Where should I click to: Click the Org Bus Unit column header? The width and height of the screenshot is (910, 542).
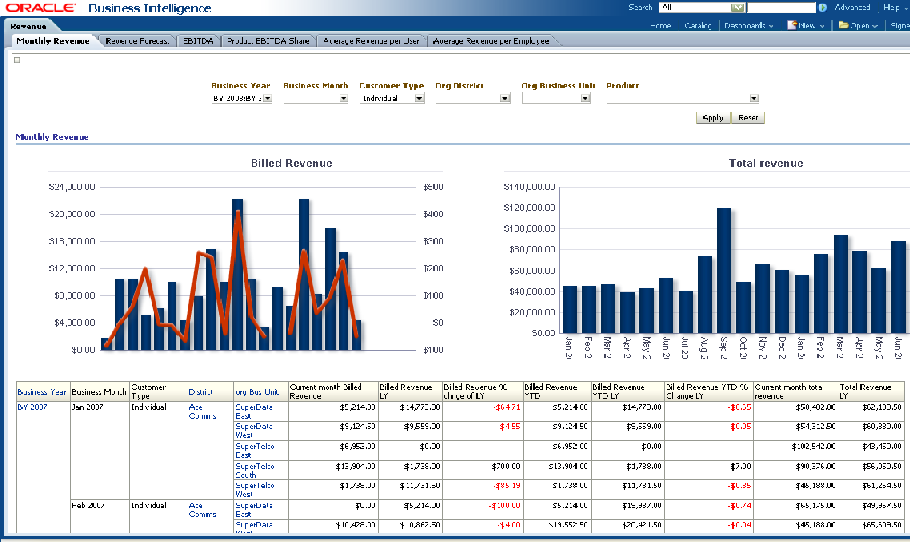pyautogui.click(x=257, y=392)
